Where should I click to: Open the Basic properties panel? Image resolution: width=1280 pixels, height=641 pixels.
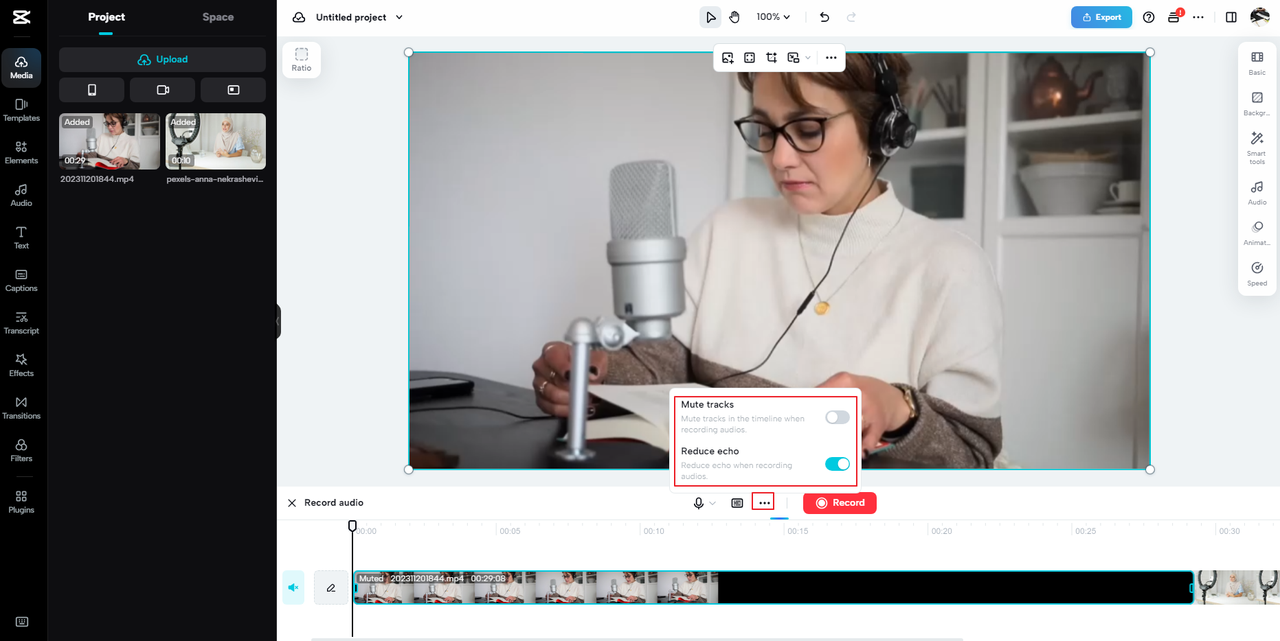1257,63
